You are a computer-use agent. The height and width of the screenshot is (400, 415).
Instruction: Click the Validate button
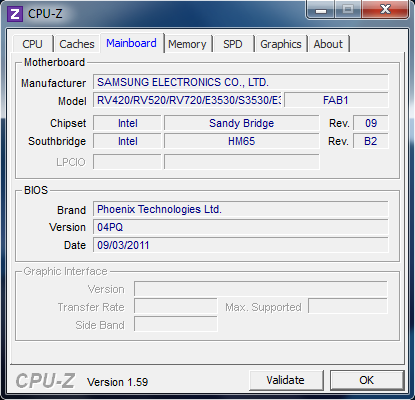(286, 380)
